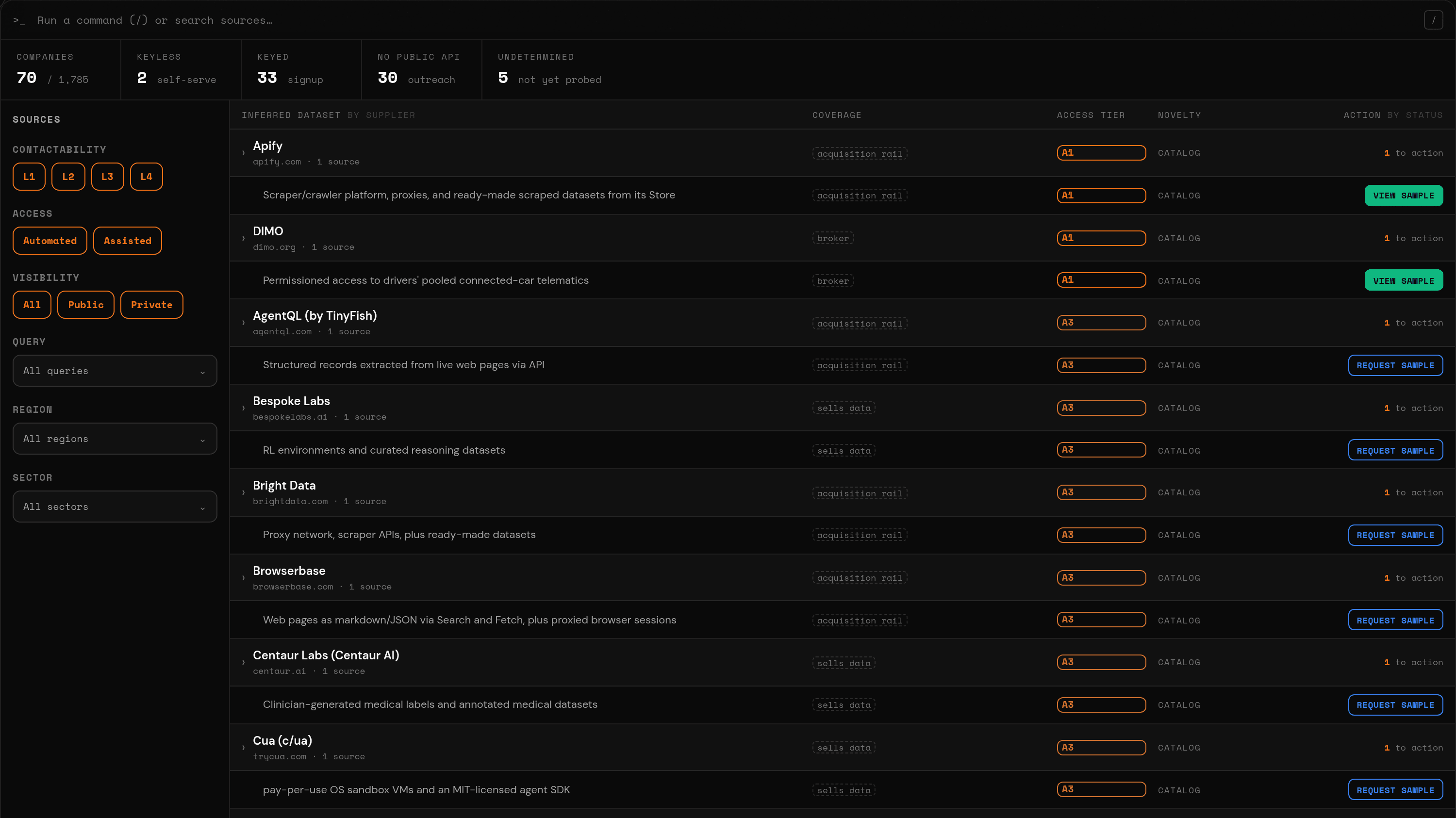
Task: Click the A1 tier bar in Apify row
Action: tap(1102, 153)
